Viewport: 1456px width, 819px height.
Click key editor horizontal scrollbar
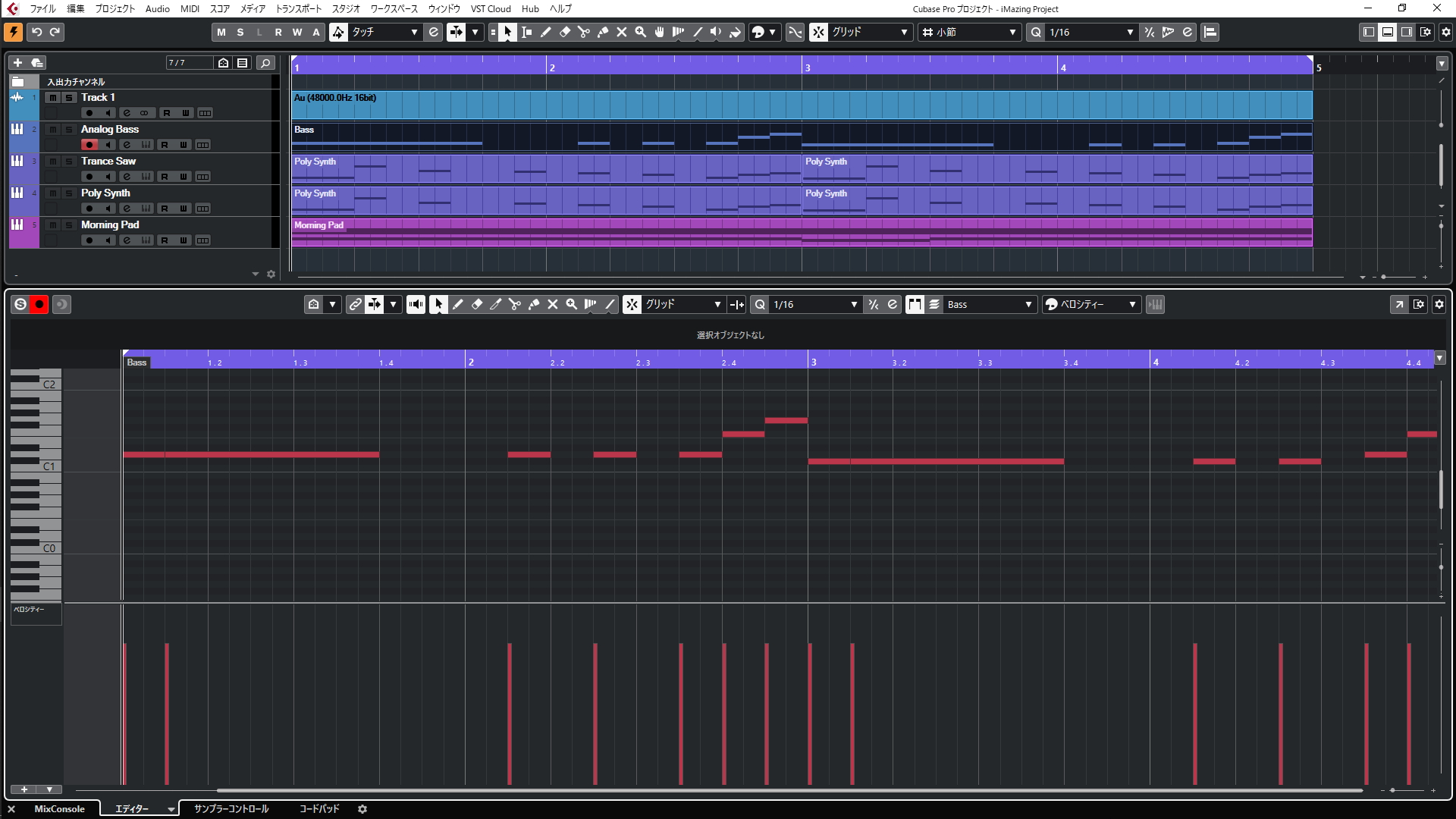coord(789,790)
